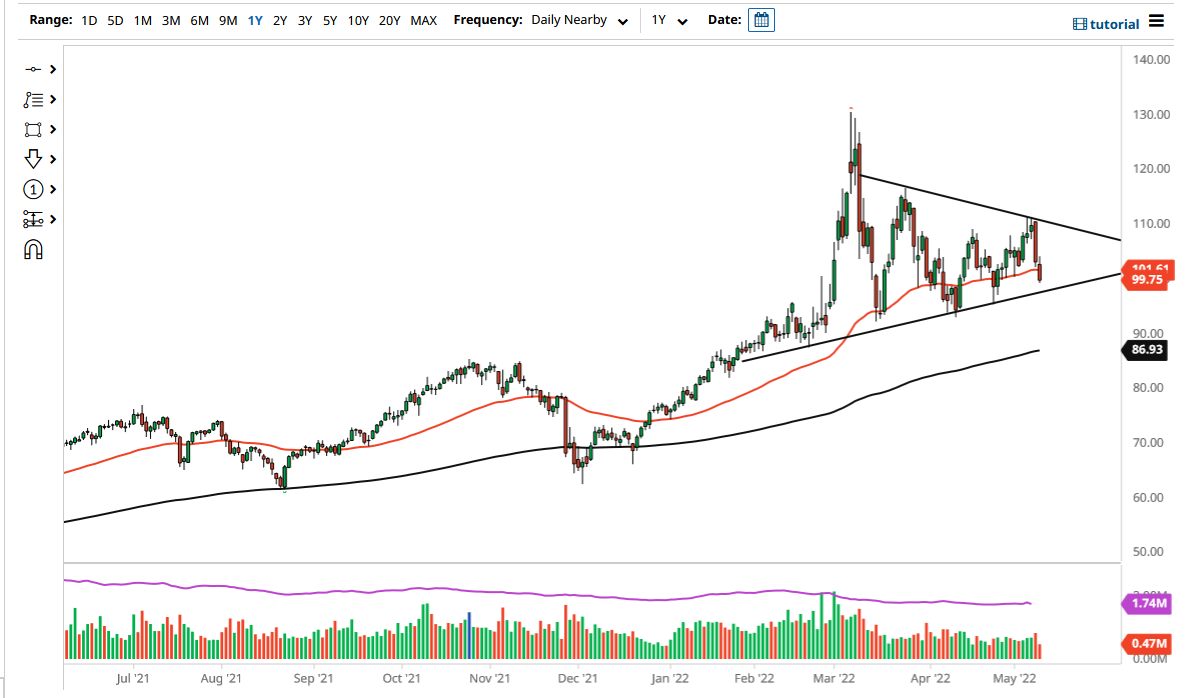Viewport: 1186px width, 698px height.
Task: Switch chart range to MAX
Action: [x=423, y=19]
